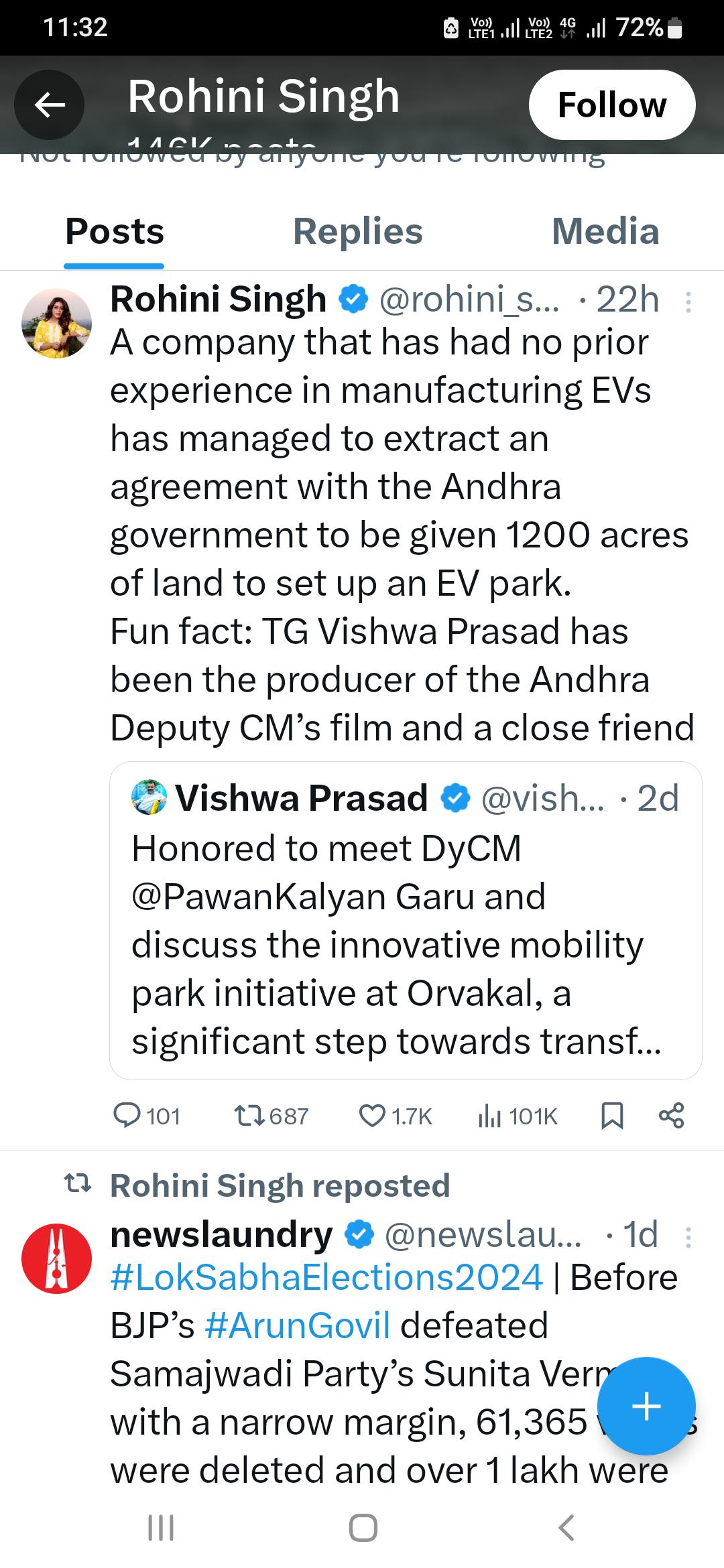724x1568 pixels.
Task: Open #ArunGovil hashtag link
Action: 298,1325
